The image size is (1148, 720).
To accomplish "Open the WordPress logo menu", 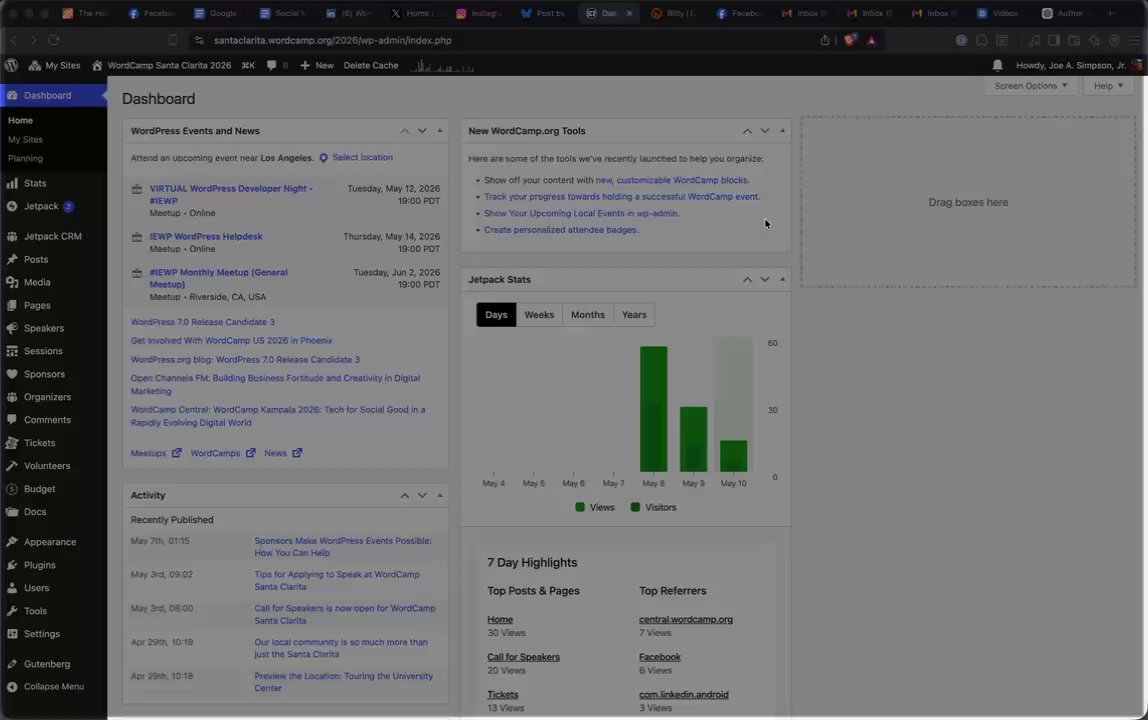I will pos(11,65).
